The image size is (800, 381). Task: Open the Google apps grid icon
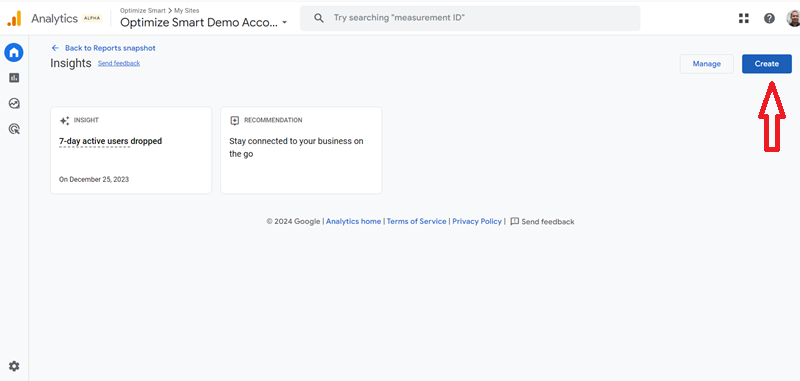click(744, 18)
